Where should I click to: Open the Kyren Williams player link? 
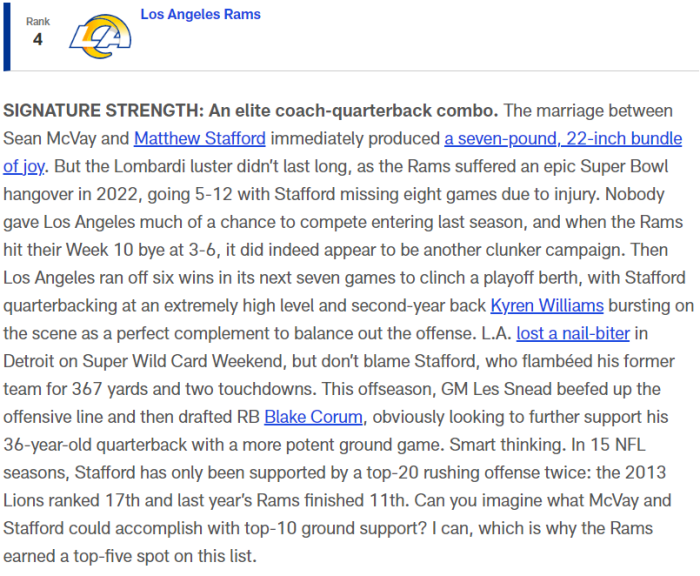pyautogui.click(x=547, y=305)
